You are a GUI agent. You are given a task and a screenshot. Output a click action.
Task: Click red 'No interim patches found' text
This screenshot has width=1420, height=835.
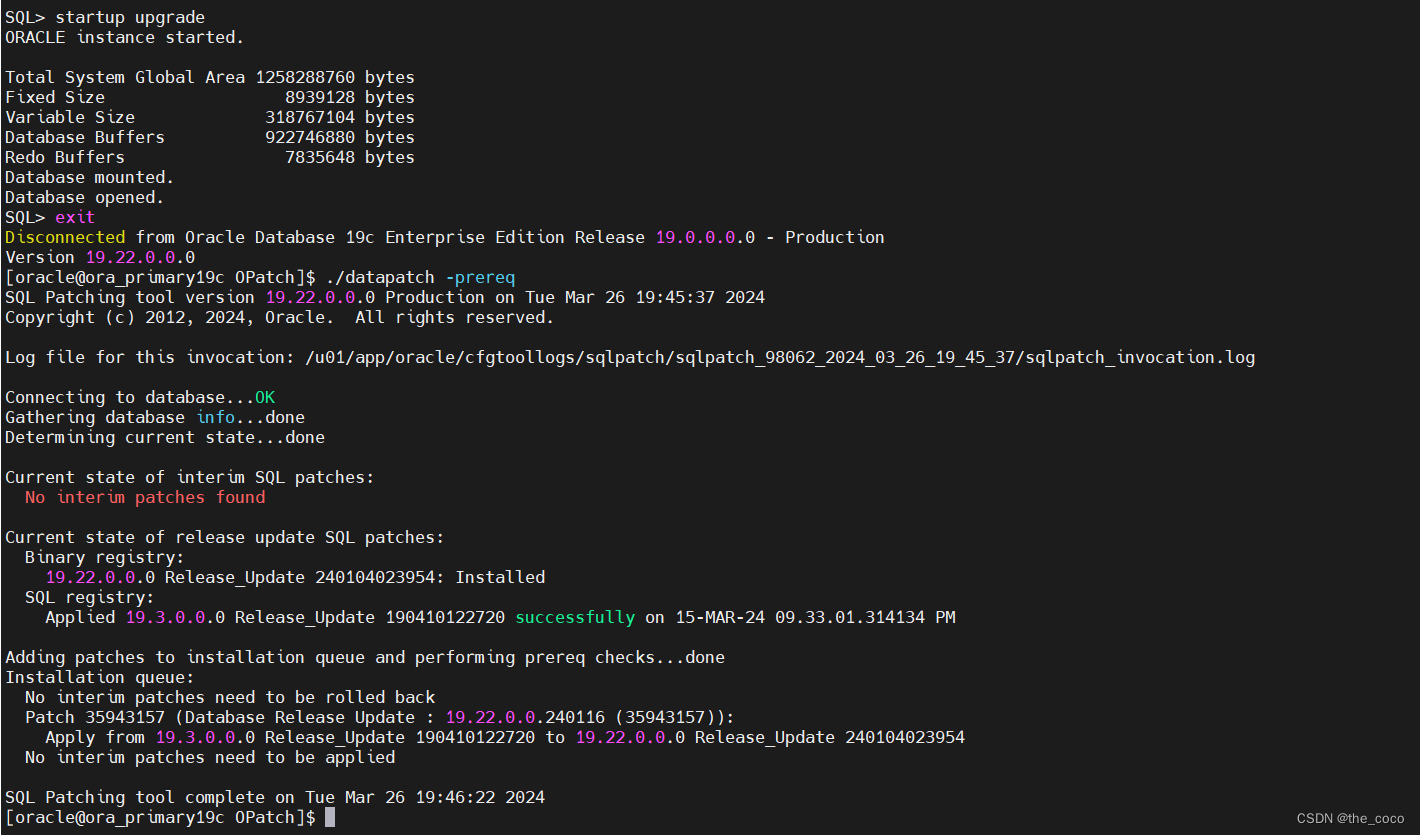pyautogui.click(x=145, y=497)
